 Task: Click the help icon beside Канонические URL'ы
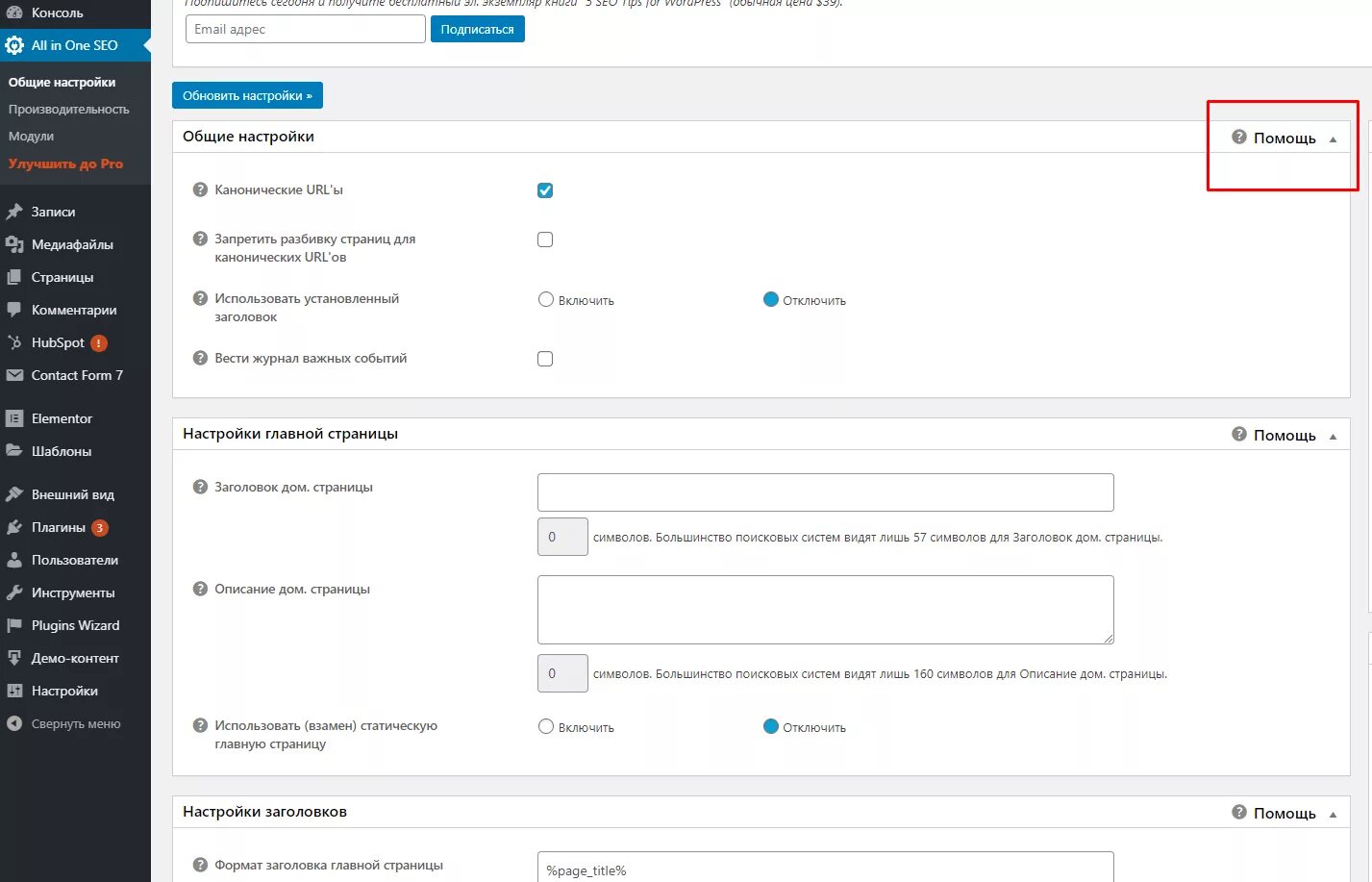tap(200, 190)
